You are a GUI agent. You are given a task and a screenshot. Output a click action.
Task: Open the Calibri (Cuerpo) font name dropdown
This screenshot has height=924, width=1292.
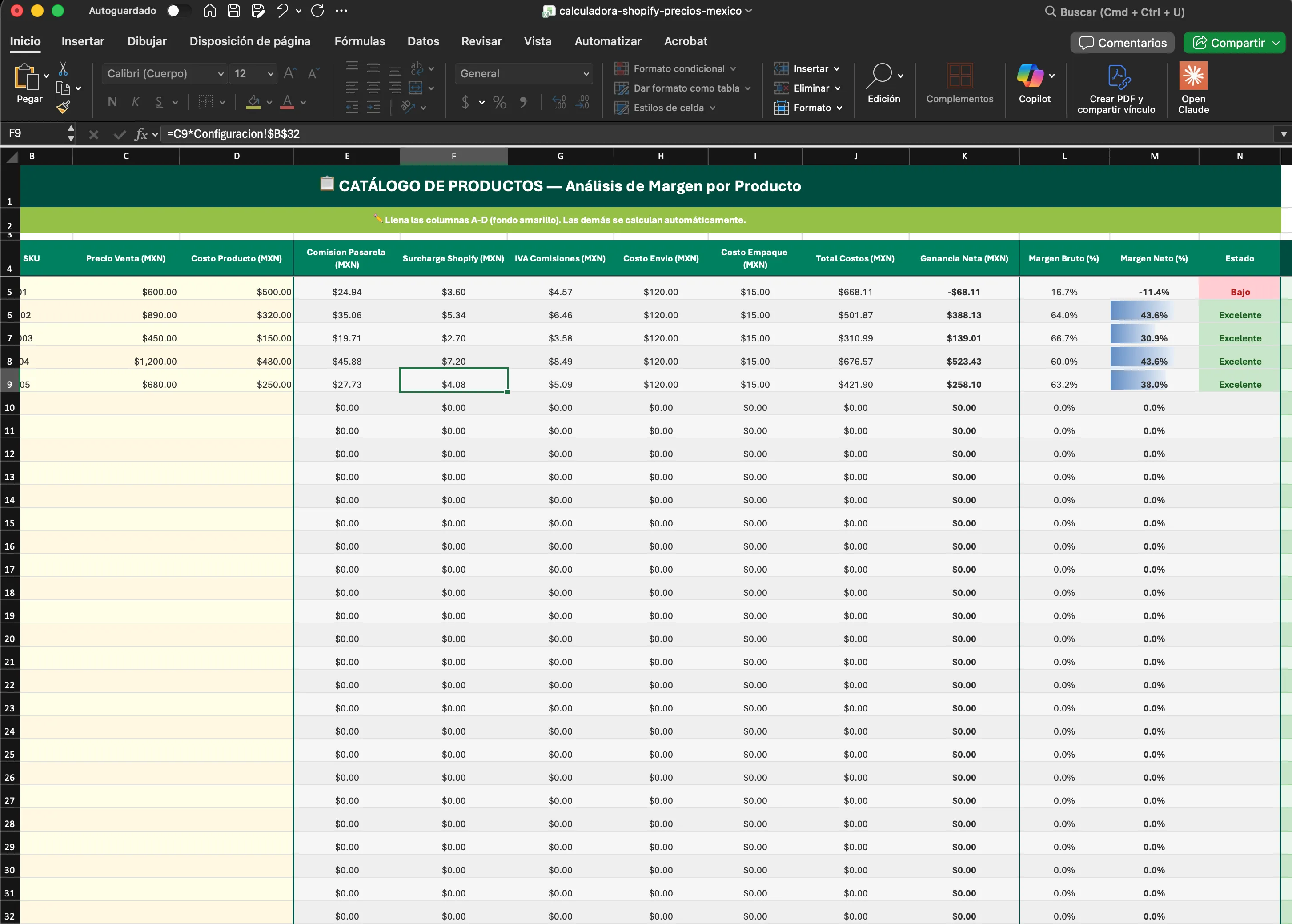[x=220, y=74]
